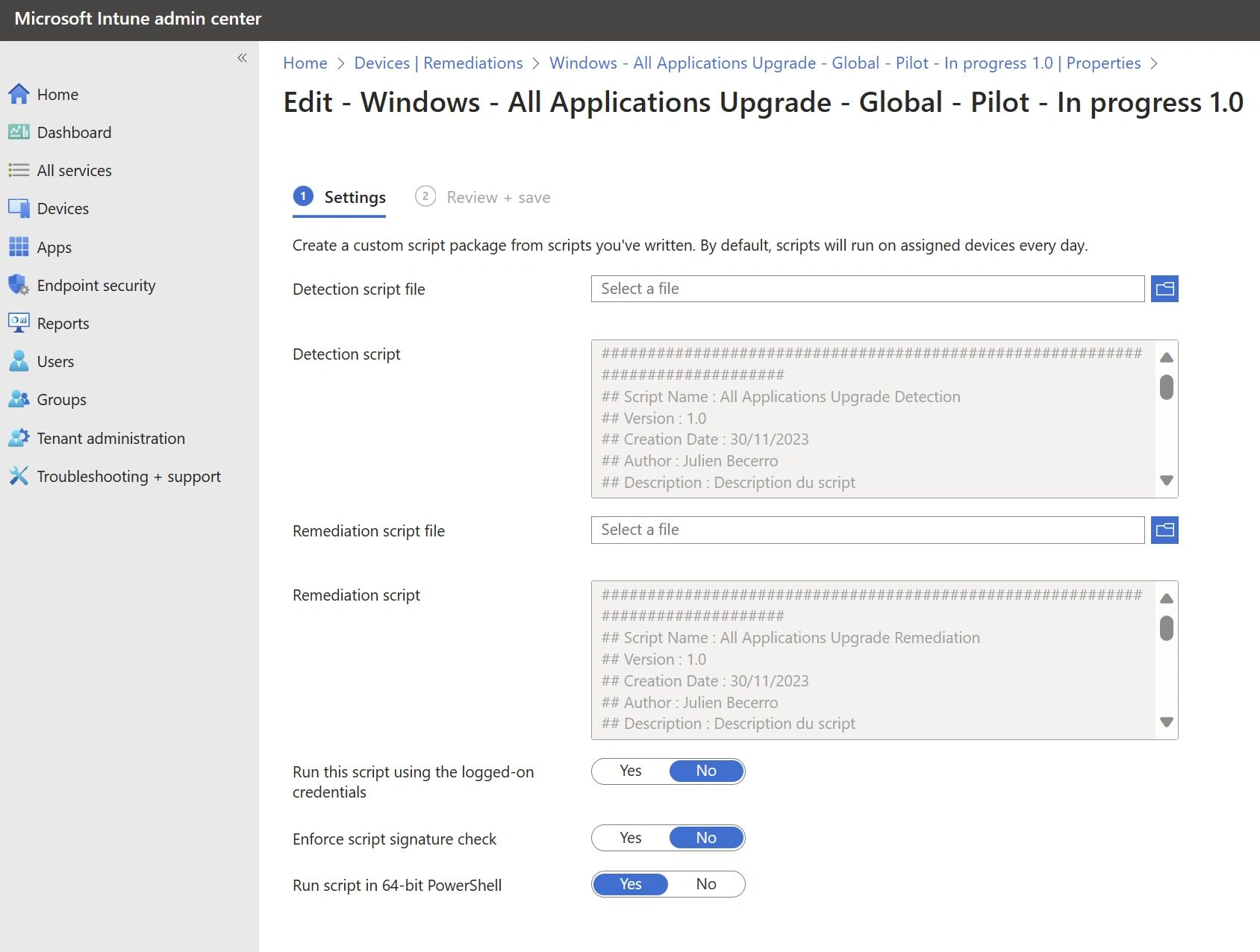Enable enforce script signature check Yes
The height and width of the screenshot is (952, 1260).
point(631,838)
